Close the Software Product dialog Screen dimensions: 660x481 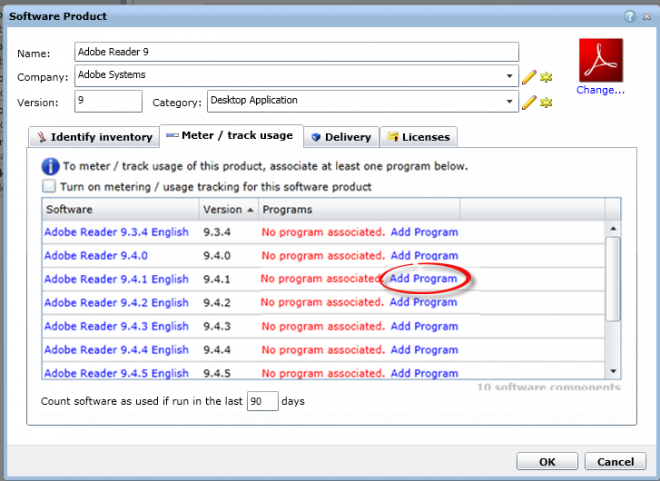tap(647, 17)
